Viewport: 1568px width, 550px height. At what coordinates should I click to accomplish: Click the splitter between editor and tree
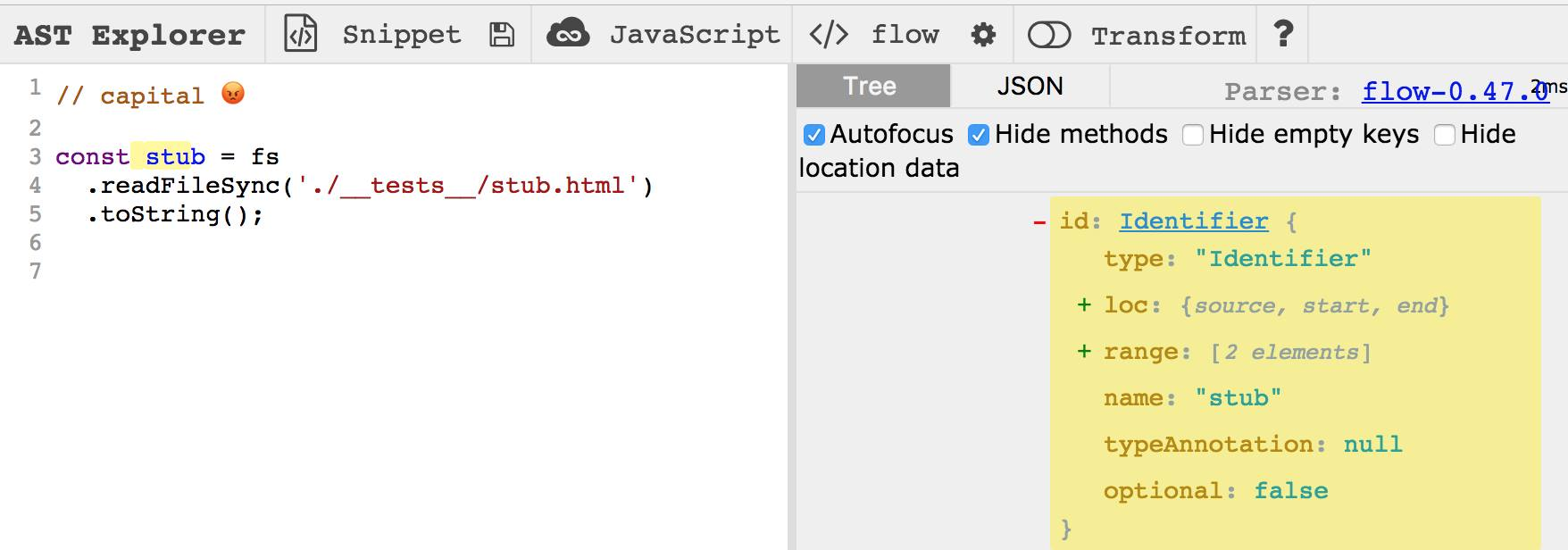[791, 307]
